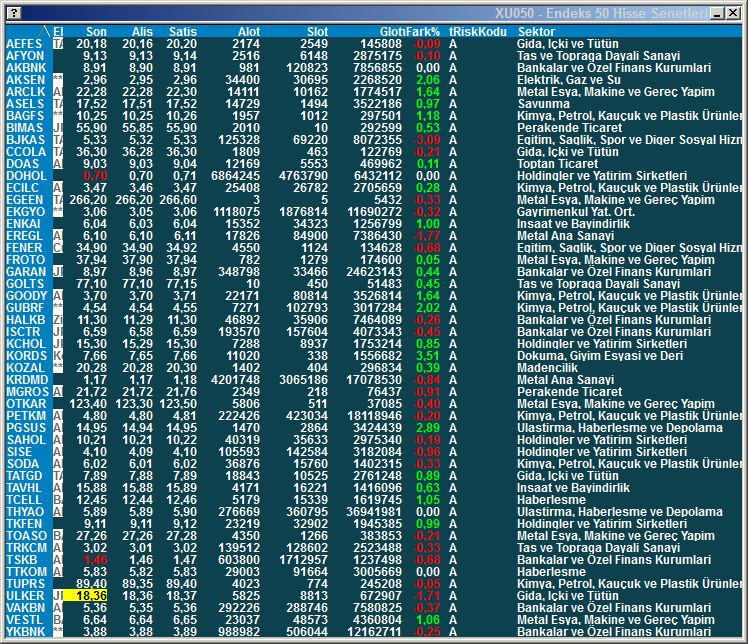Click the red 1,46 last price of TSKB
The image size is (748, 644).
pos(95,560)
